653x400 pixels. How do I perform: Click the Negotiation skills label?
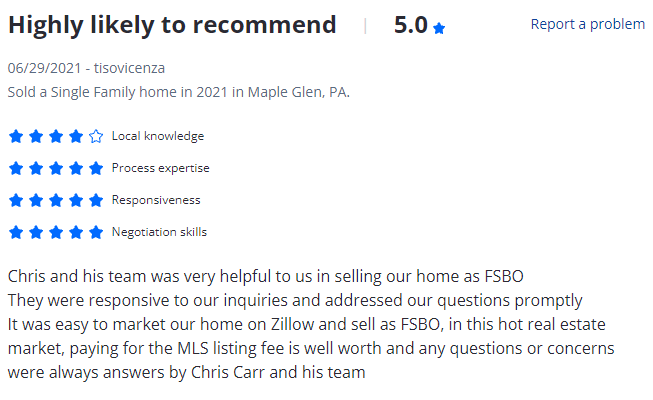coord(159,232)
